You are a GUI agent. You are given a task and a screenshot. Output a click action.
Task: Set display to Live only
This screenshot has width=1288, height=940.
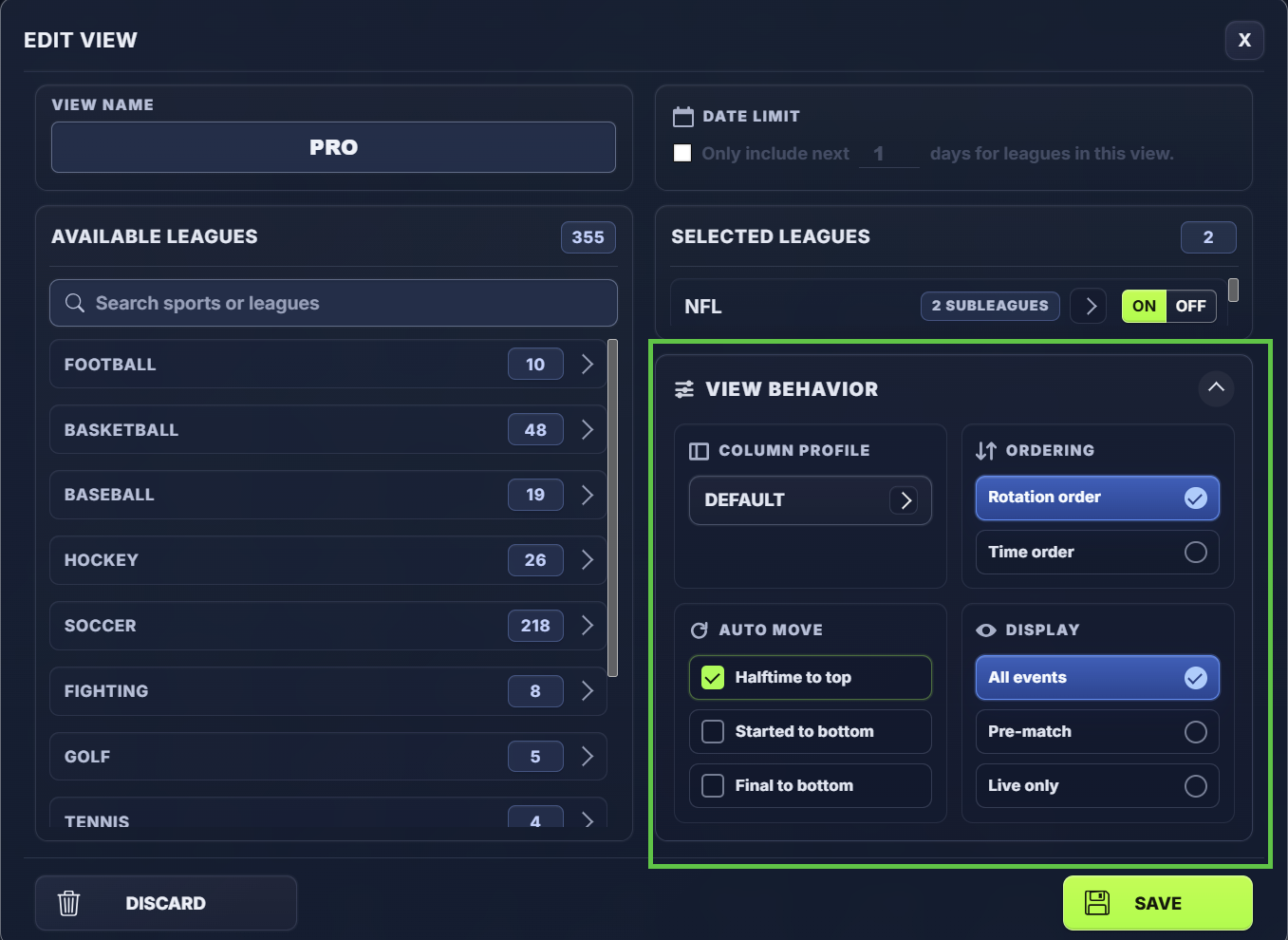pos(1097,785)
